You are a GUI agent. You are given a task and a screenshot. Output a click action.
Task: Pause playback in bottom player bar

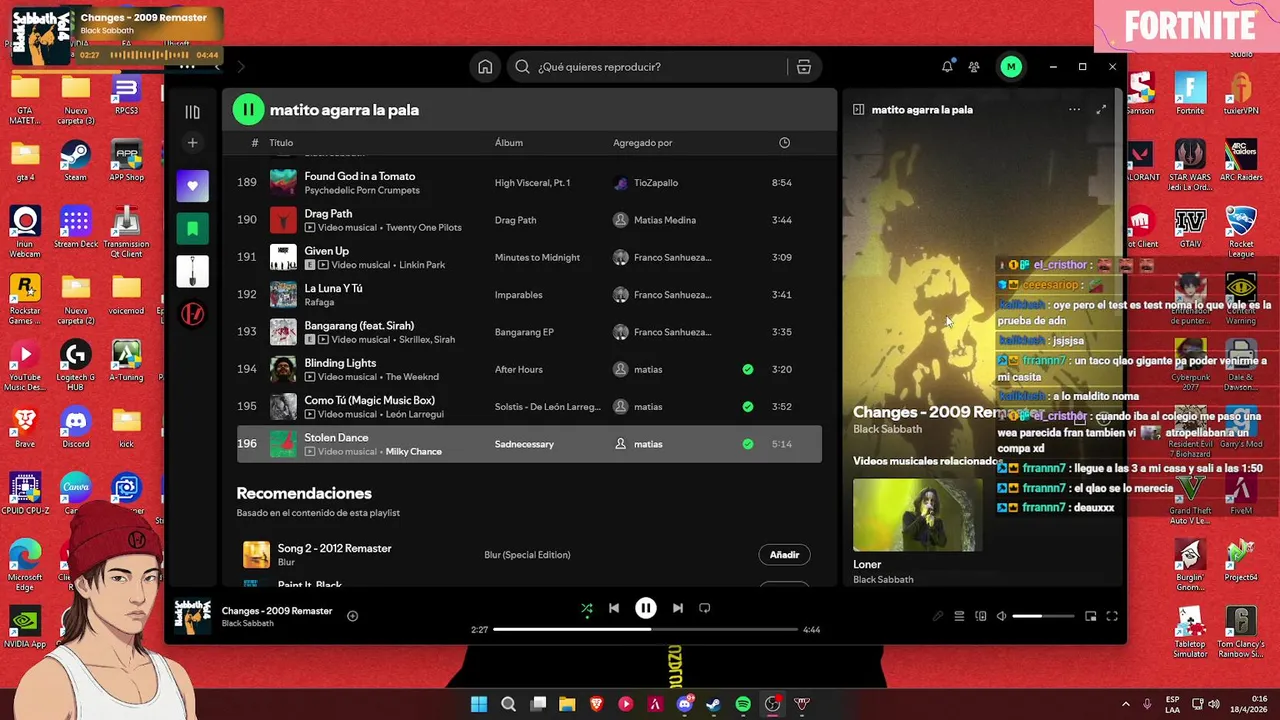point(646,608)
